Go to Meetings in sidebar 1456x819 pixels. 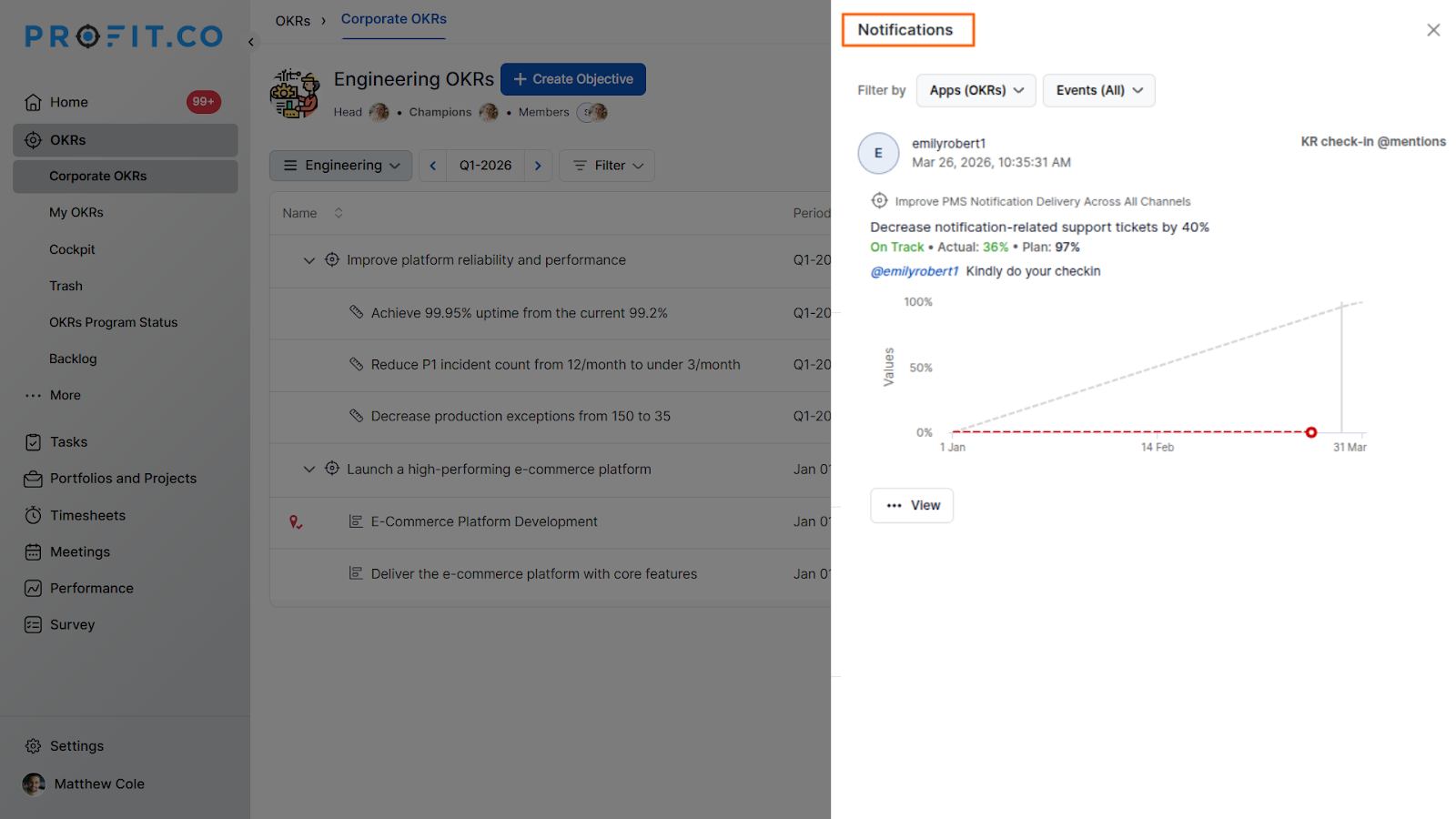point(80,551)
